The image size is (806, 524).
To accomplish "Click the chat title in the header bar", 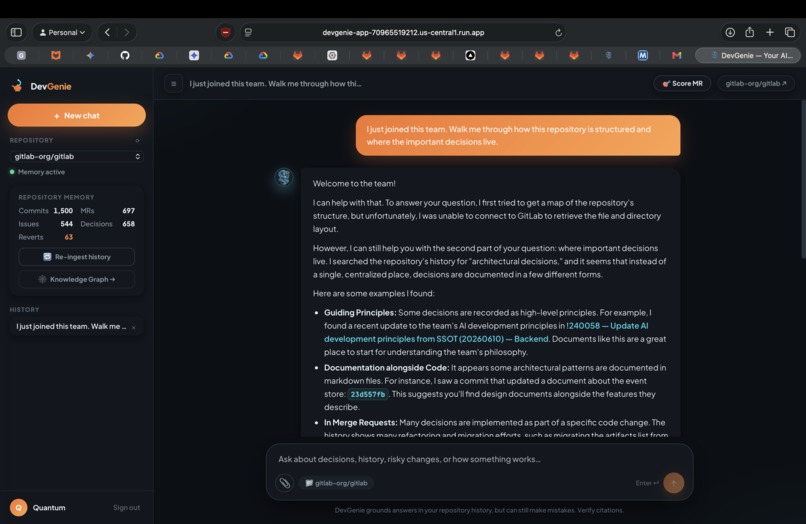I will pyautogui.click(x=275, y=84).
